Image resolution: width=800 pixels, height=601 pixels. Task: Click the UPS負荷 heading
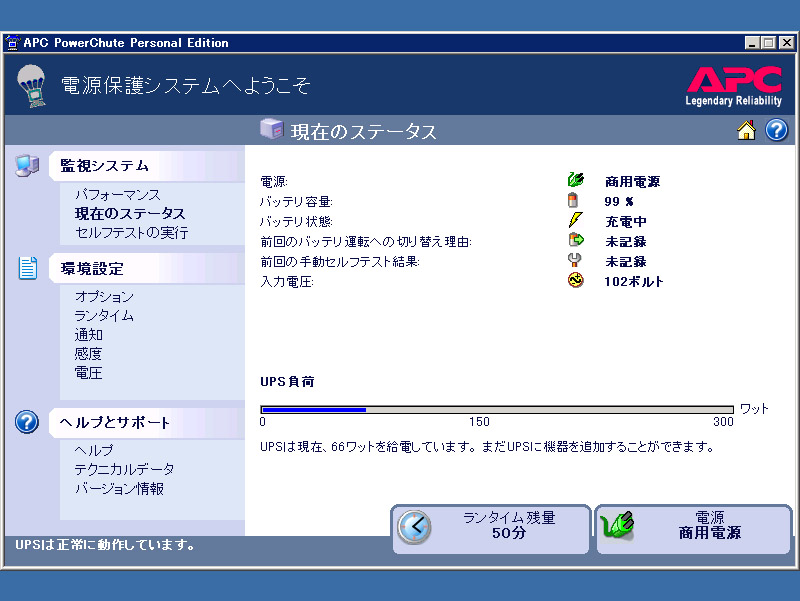[x=287, y=381]
